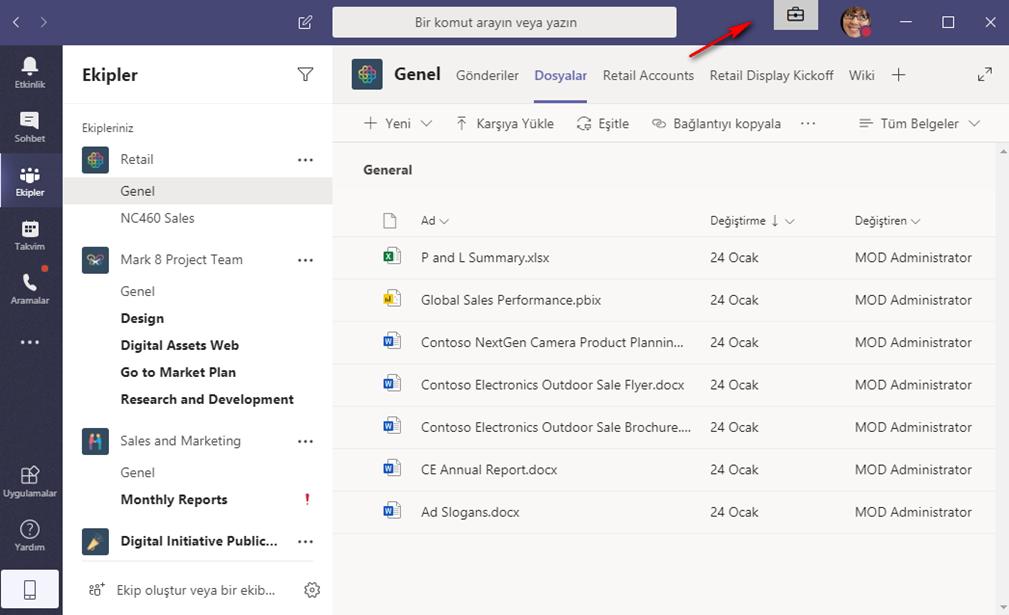Open Contoso Electronics Outdoor Sale Flyer.docx
The height and width of the screenshot is (615, 1009).
coord(552,385)
